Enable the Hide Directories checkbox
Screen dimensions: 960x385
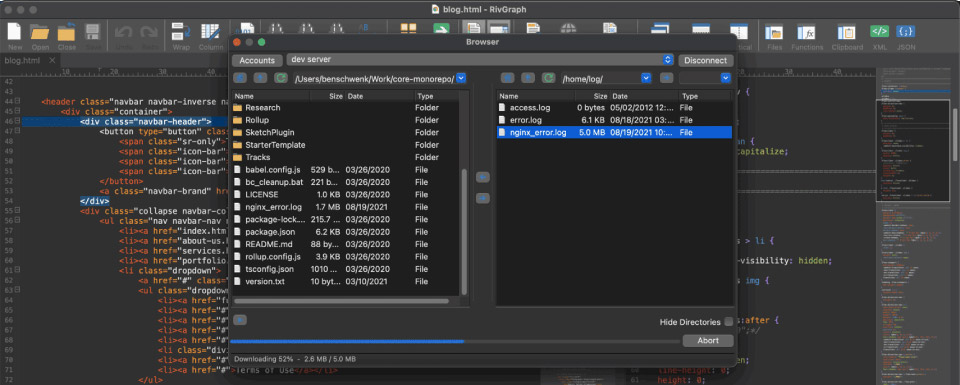pos(728,321)
